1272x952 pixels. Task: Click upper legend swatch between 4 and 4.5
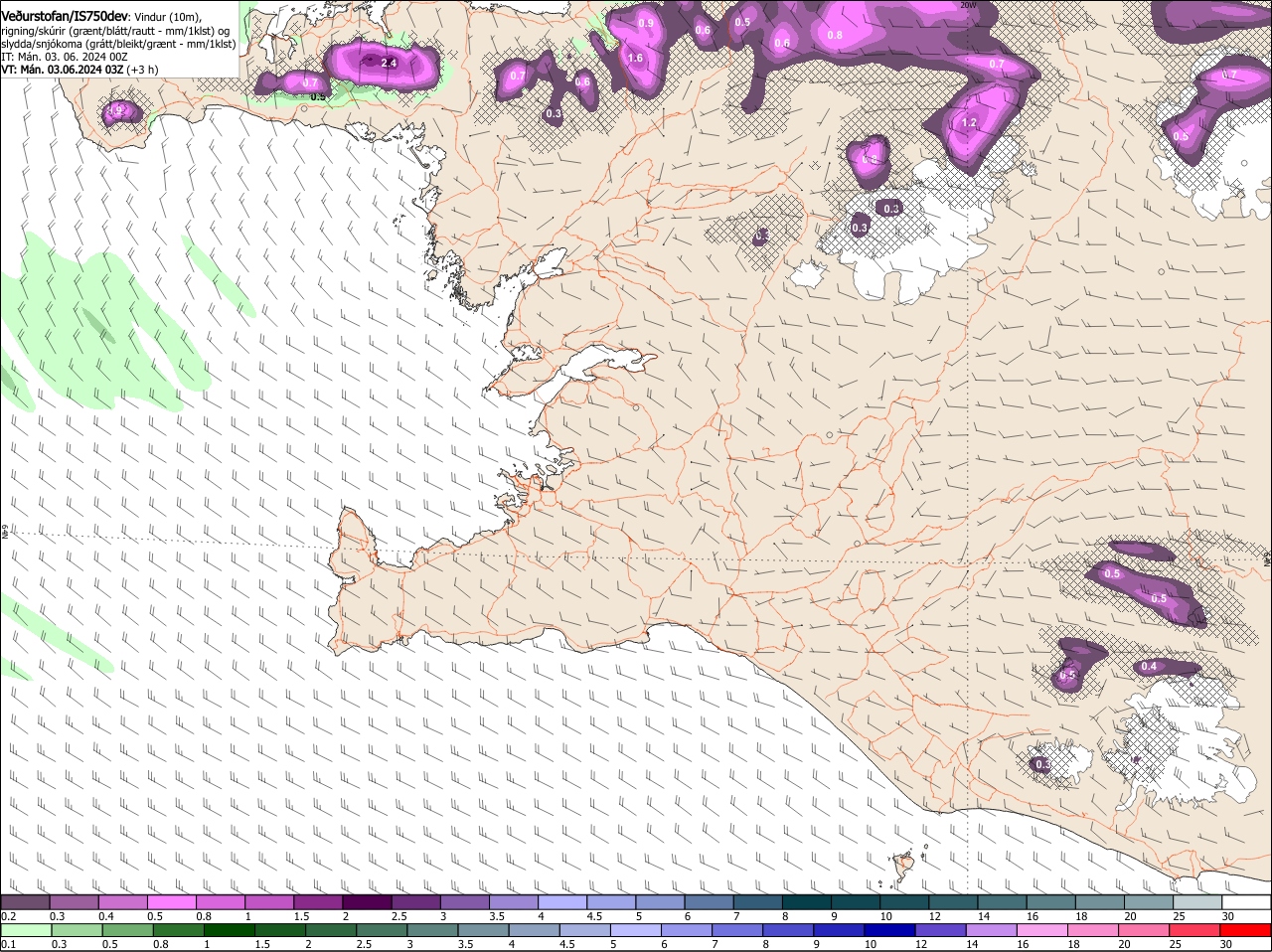pyautogui.click(x=562, y=901)
